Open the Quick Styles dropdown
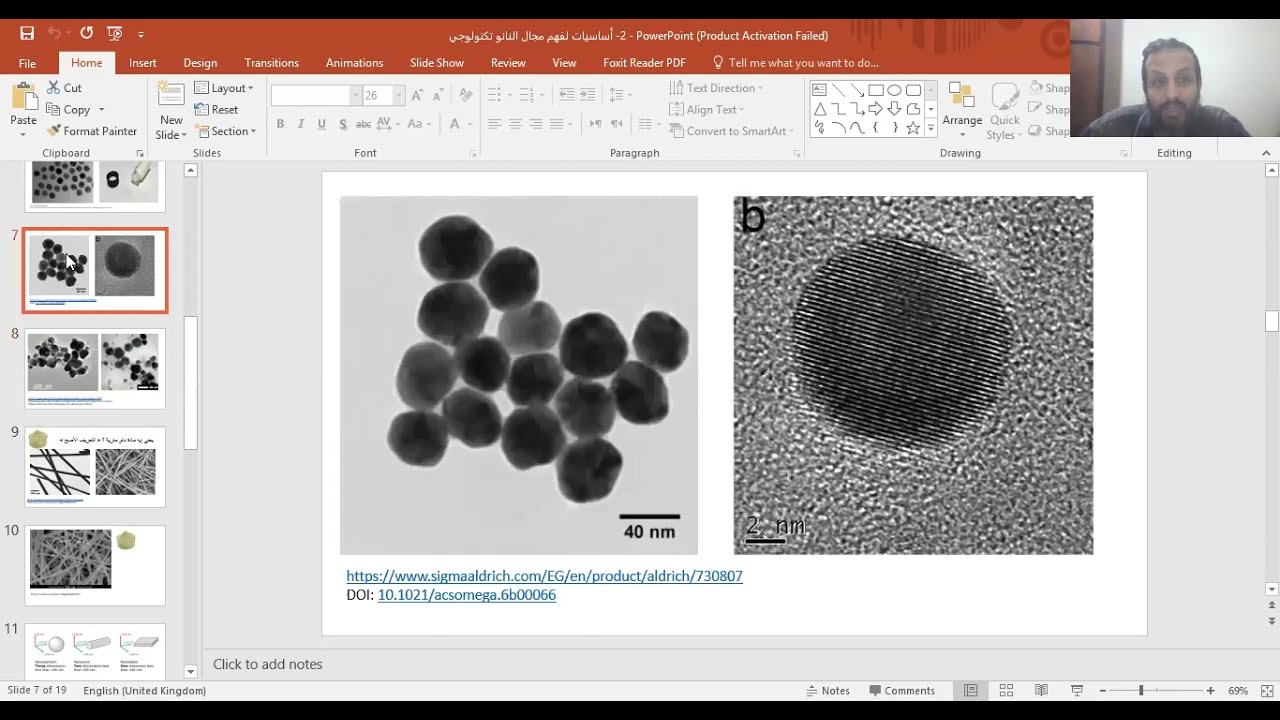The image size is (1280, 720). (x=1004, y=112)
